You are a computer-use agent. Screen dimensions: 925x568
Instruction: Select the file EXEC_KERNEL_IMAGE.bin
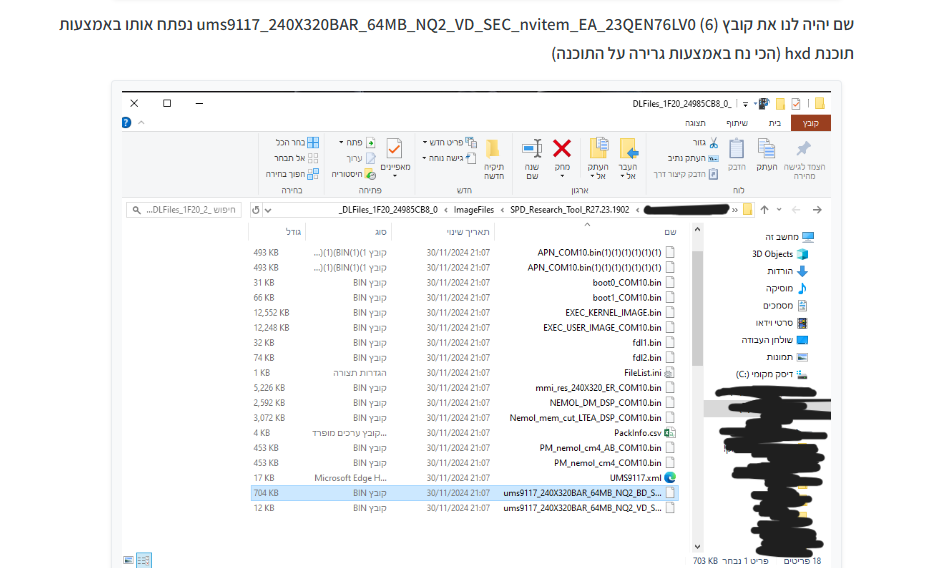pyautogui.click(x=613, y=313)
